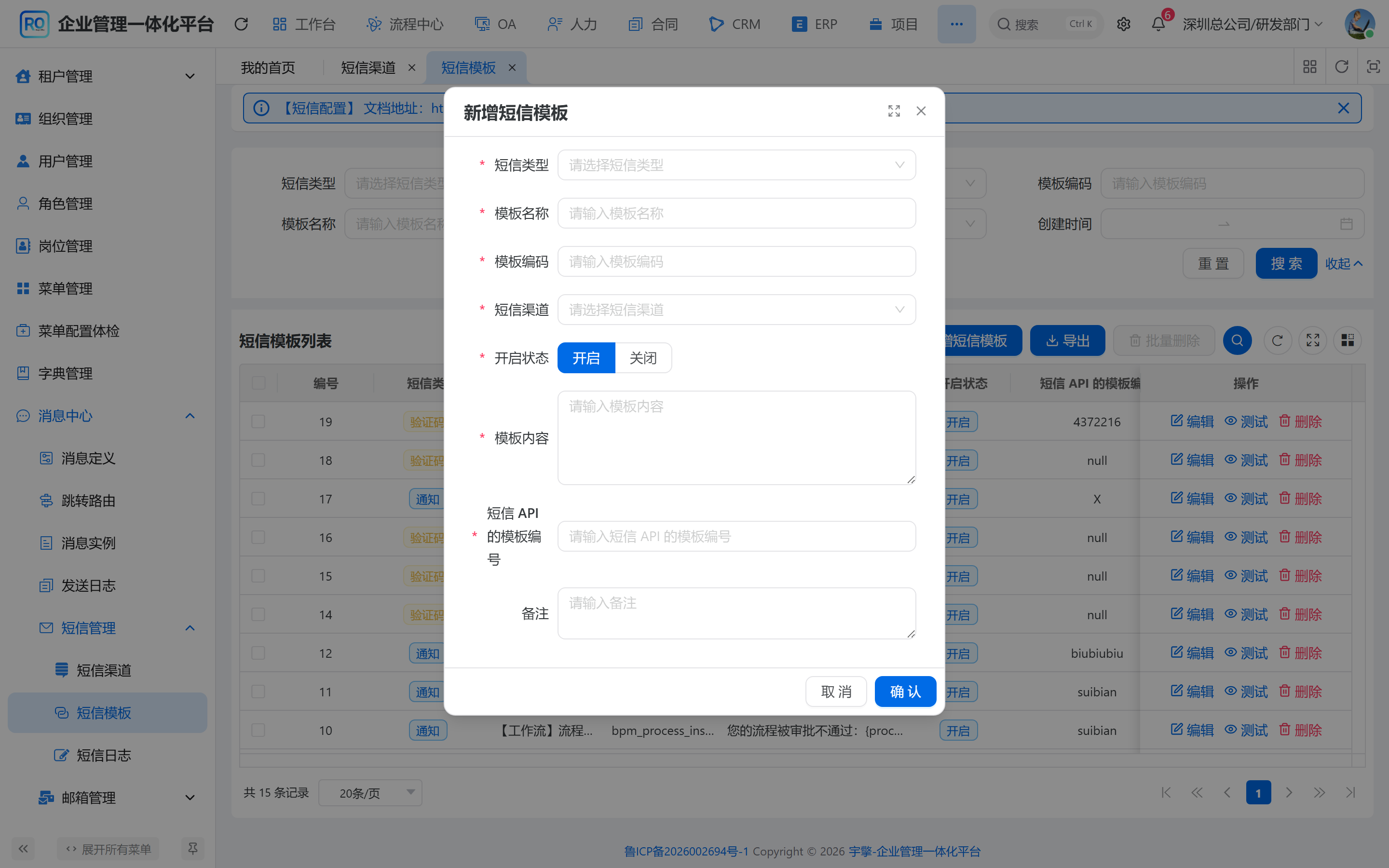Expand the 租户管理 menu

(107, 76)
